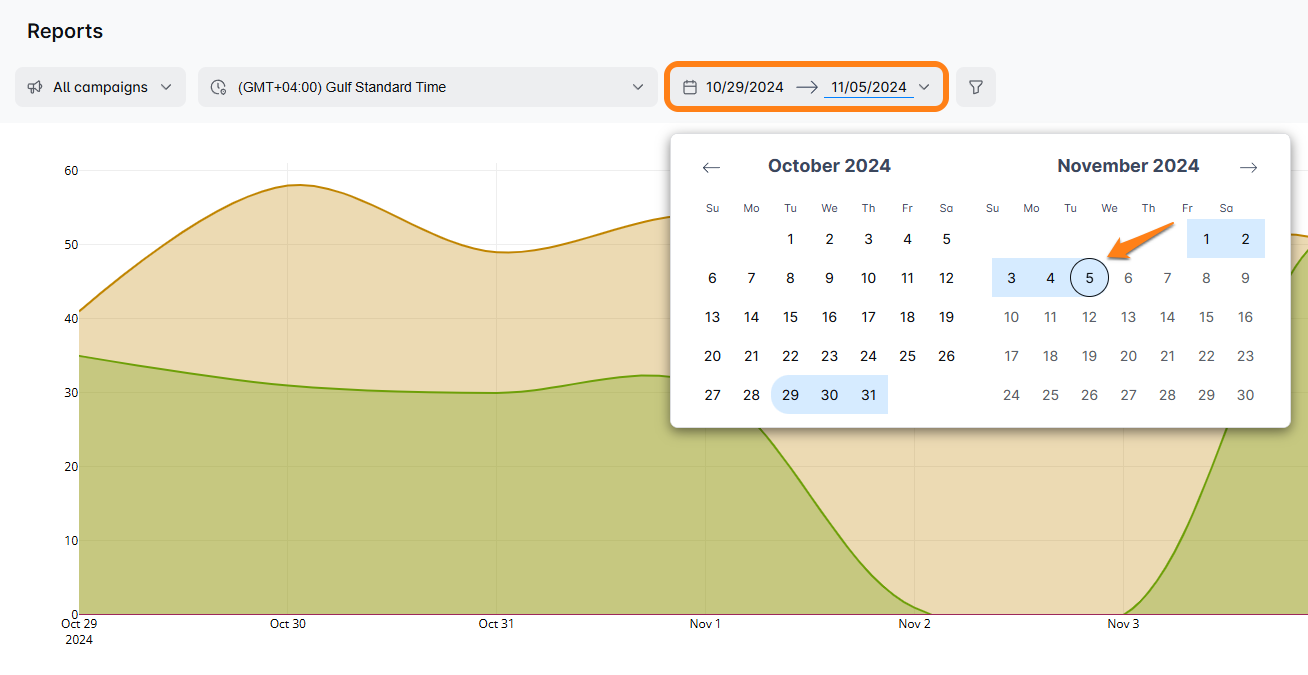Choose November 1 in the calendar

pyautogui.click(x=1206, y=239)
